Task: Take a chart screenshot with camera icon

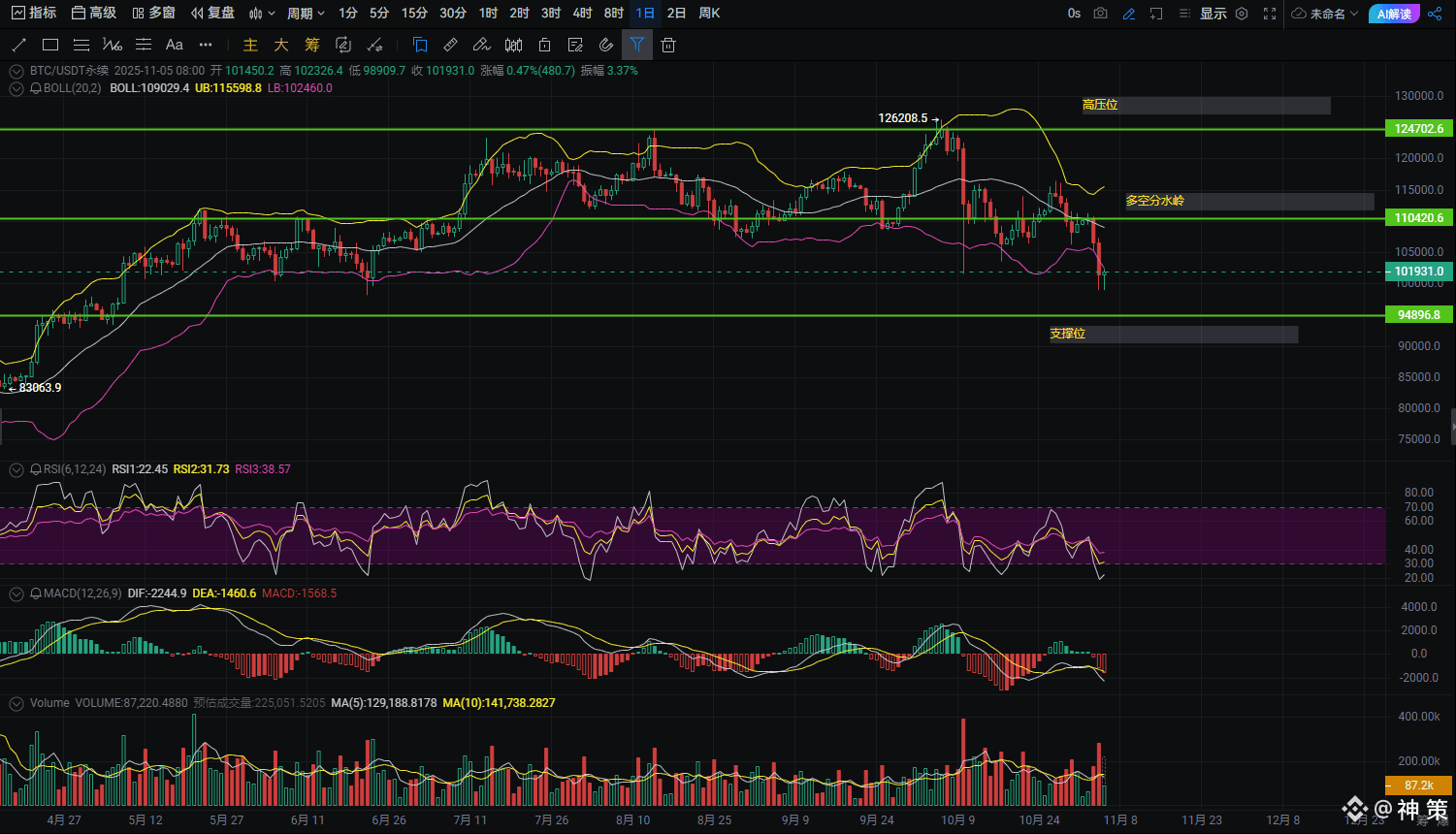Action: click(x=1100, y=14)
